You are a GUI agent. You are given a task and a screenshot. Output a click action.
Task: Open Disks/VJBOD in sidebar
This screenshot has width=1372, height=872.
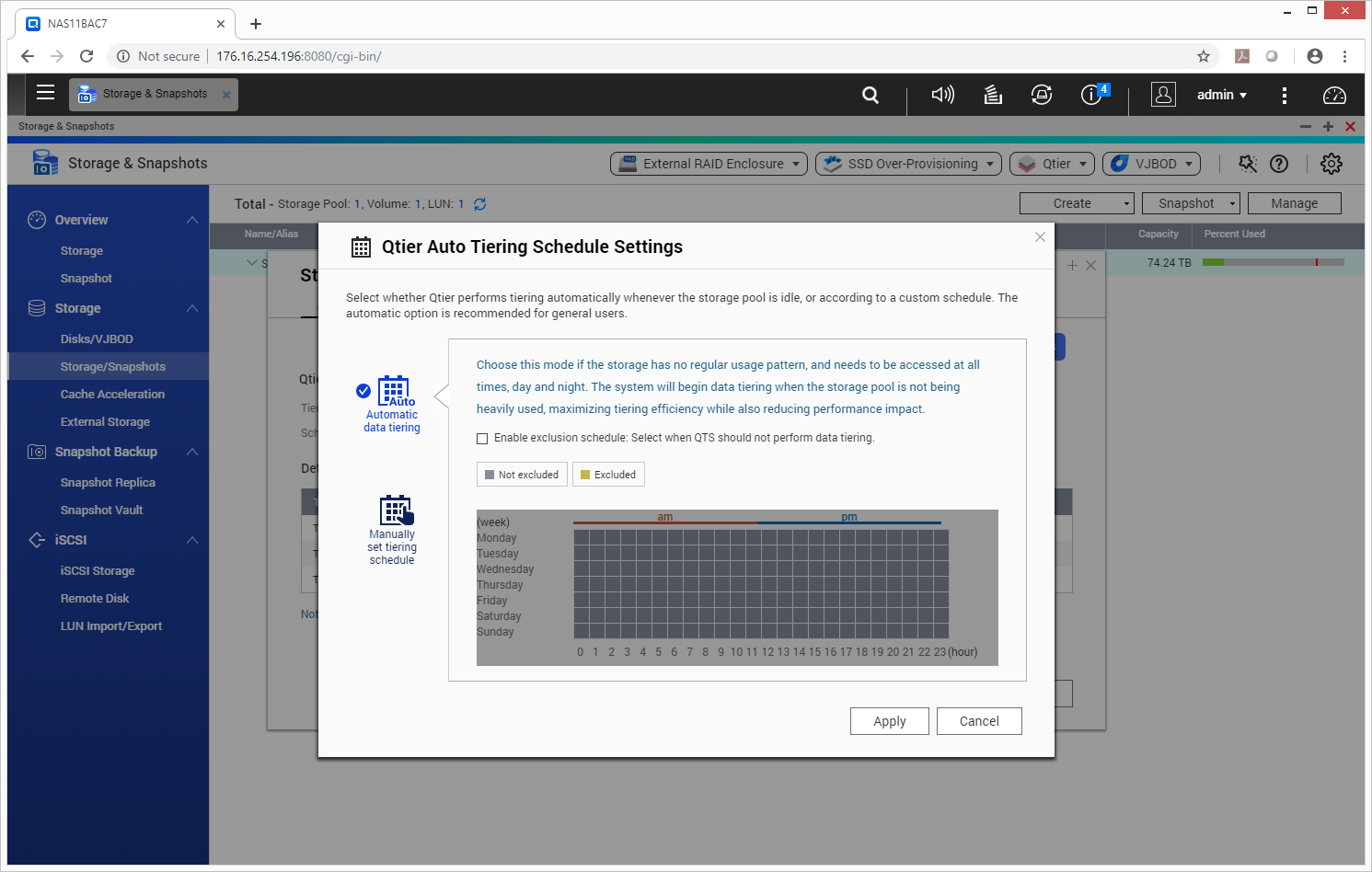(97, 339)
